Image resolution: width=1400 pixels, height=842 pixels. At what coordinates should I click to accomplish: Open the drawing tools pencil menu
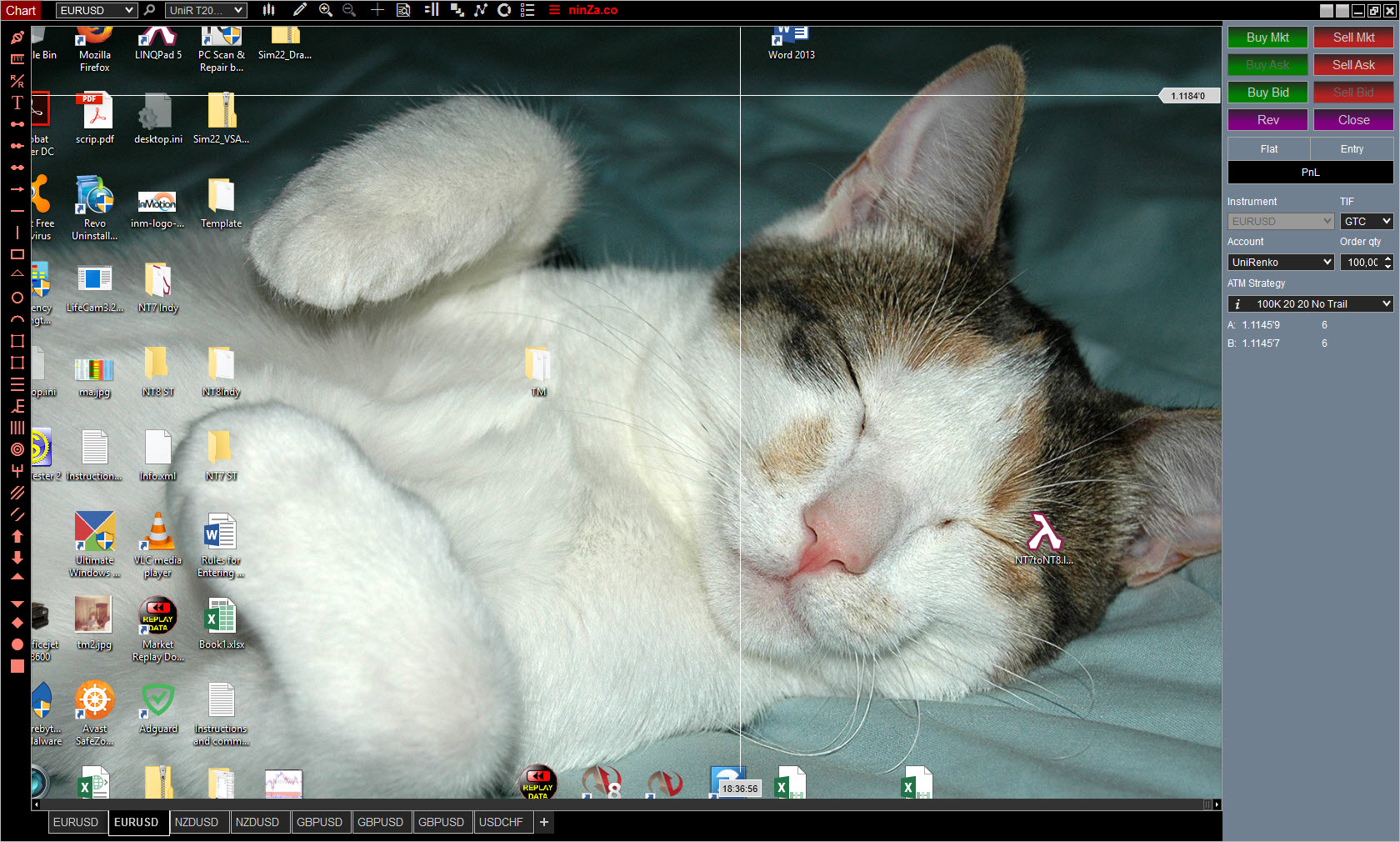pos(299,10)
